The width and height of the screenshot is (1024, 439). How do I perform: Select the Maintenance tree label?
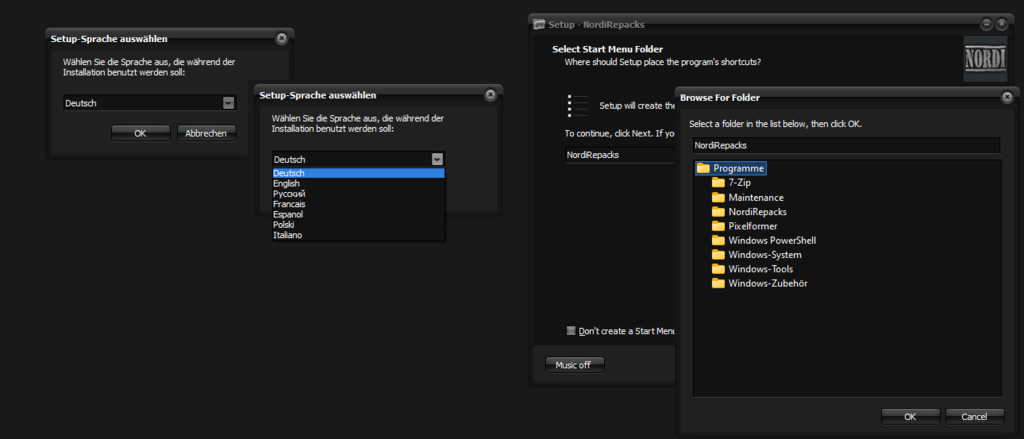756,197
